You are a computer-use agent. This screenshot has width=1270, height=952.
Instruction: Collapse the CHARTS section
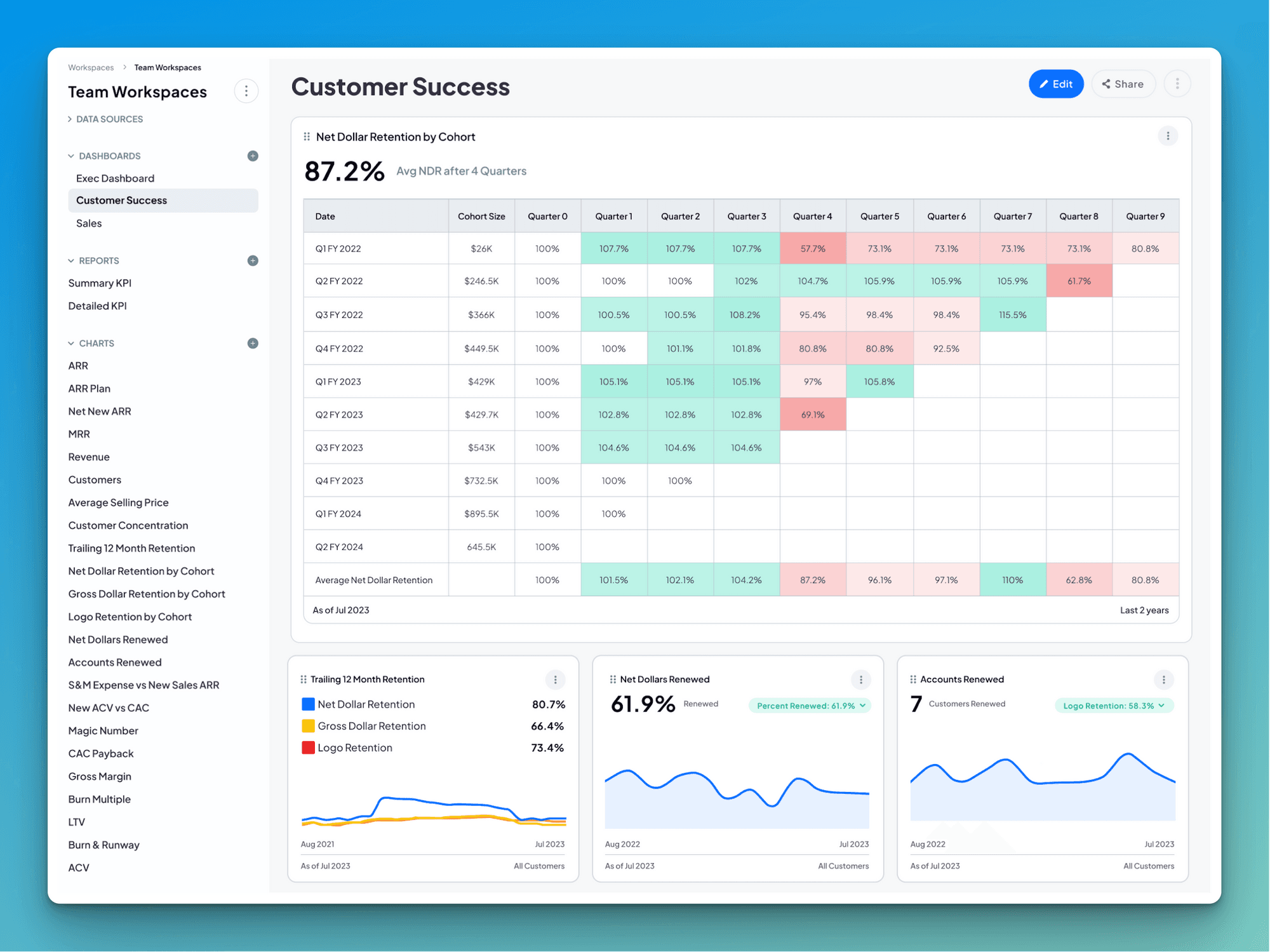point(70,343)
